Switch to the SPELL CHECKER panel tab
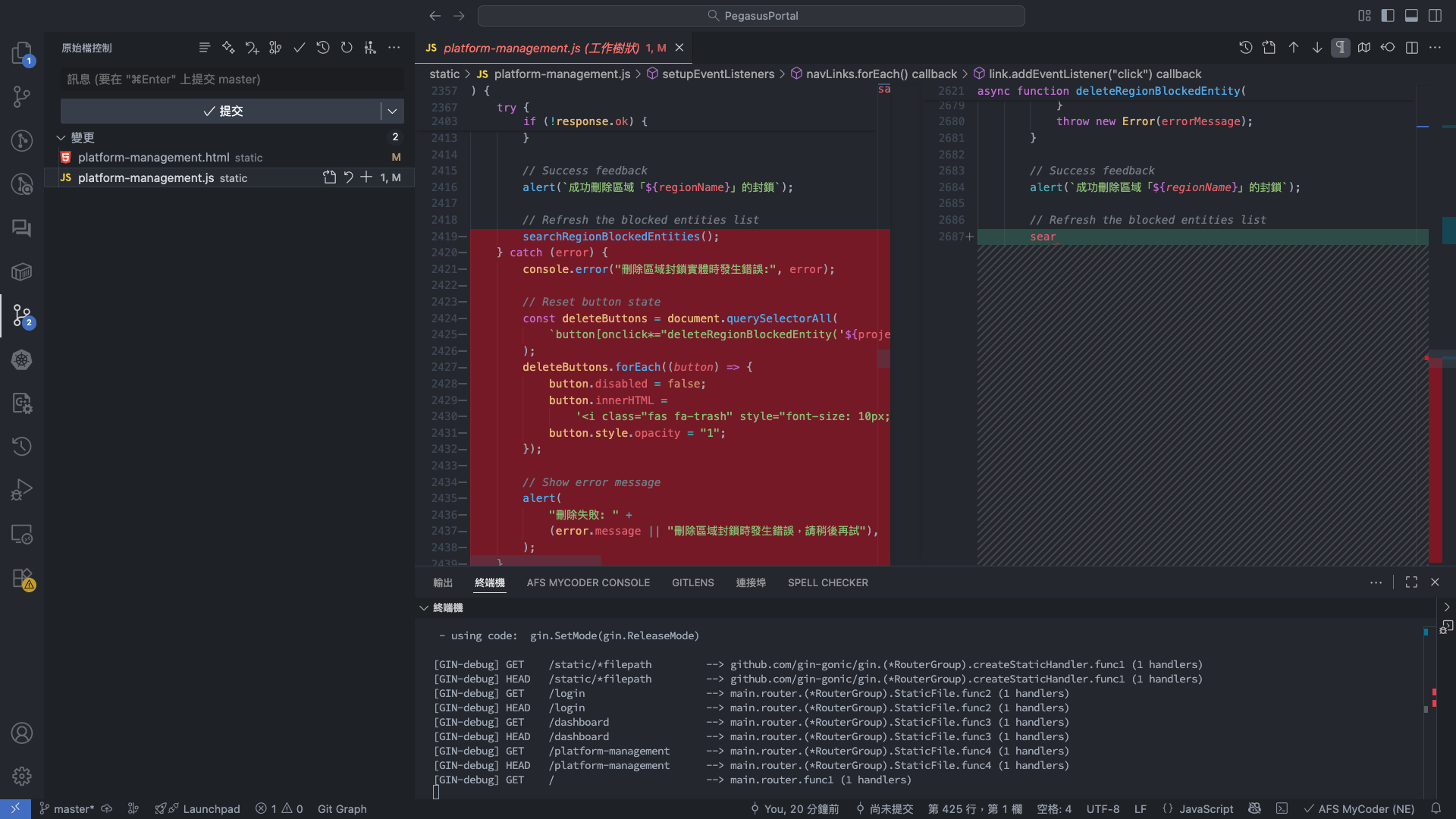The image size is (1456, 819). (827, 582)
